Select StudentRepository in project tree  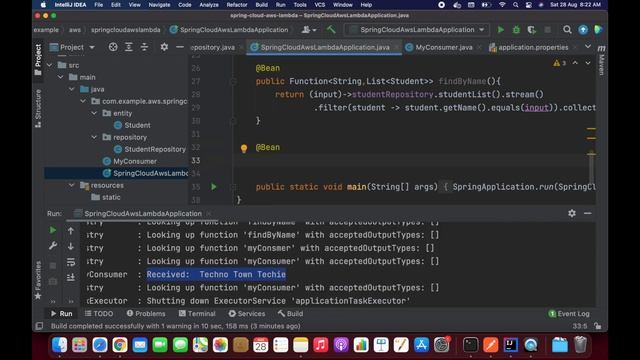(155, 149)
